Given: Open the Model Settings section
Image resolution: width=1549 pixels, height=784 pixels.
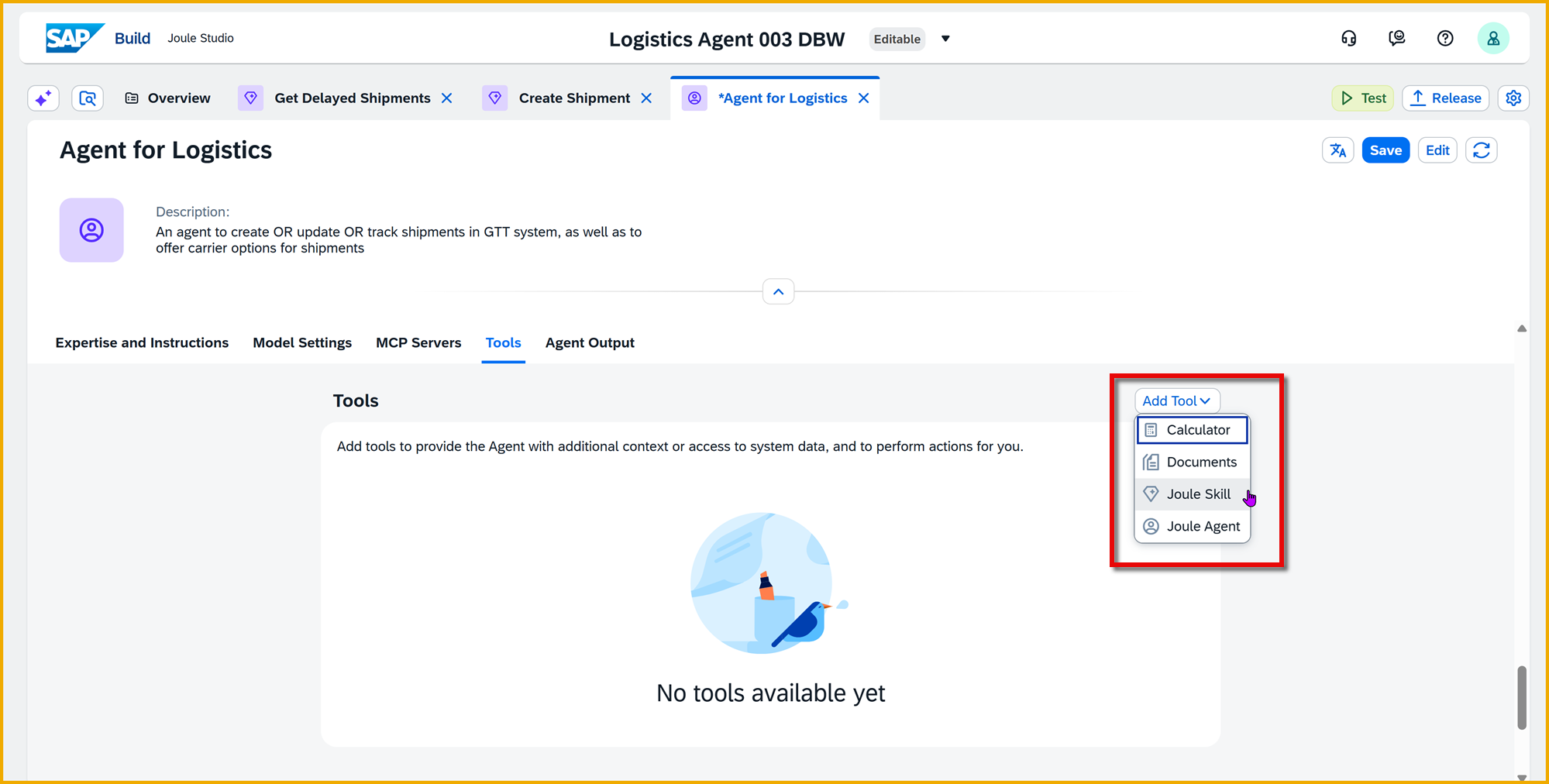Looking at the screenshot, I should point(302,342).
